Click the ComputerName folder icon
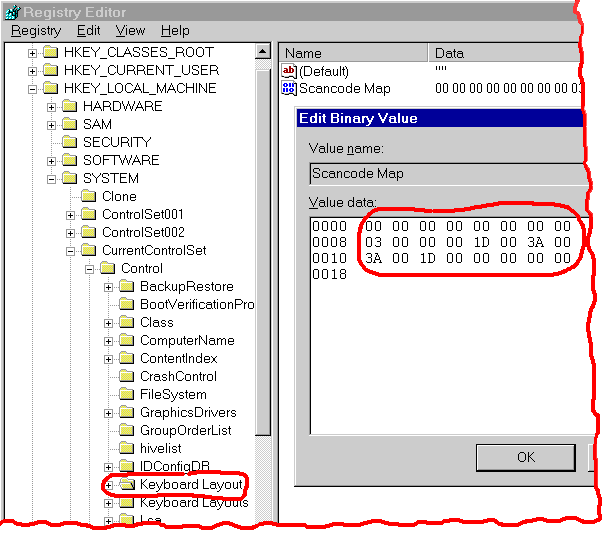608x533 pixels. coord(127,340)
